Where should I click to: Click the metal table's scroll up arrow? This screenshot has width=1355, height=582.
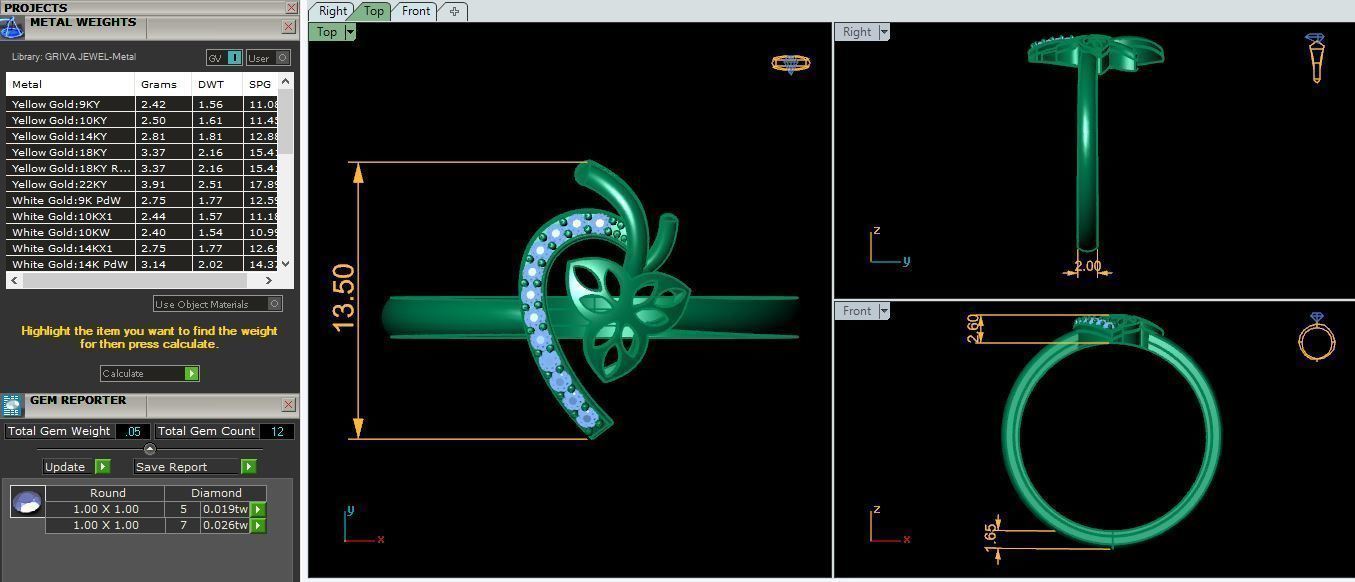(x=286, y=81)
